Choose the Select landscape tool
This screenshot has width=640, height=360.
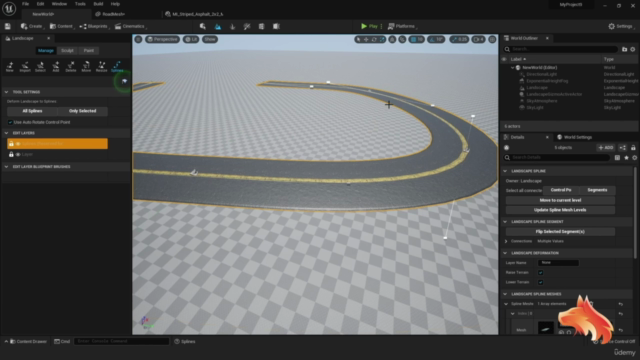tap(40, 67)
